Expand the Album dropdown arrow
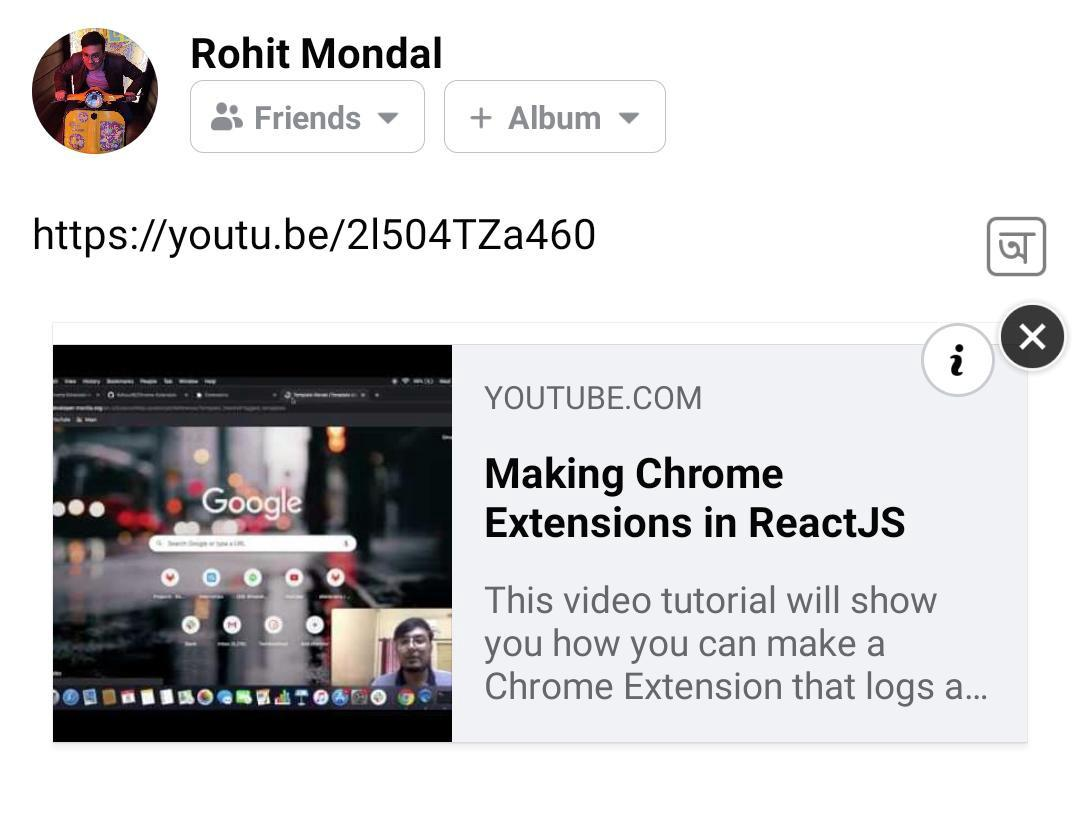1080x829 pixels. tap(629, 118)
